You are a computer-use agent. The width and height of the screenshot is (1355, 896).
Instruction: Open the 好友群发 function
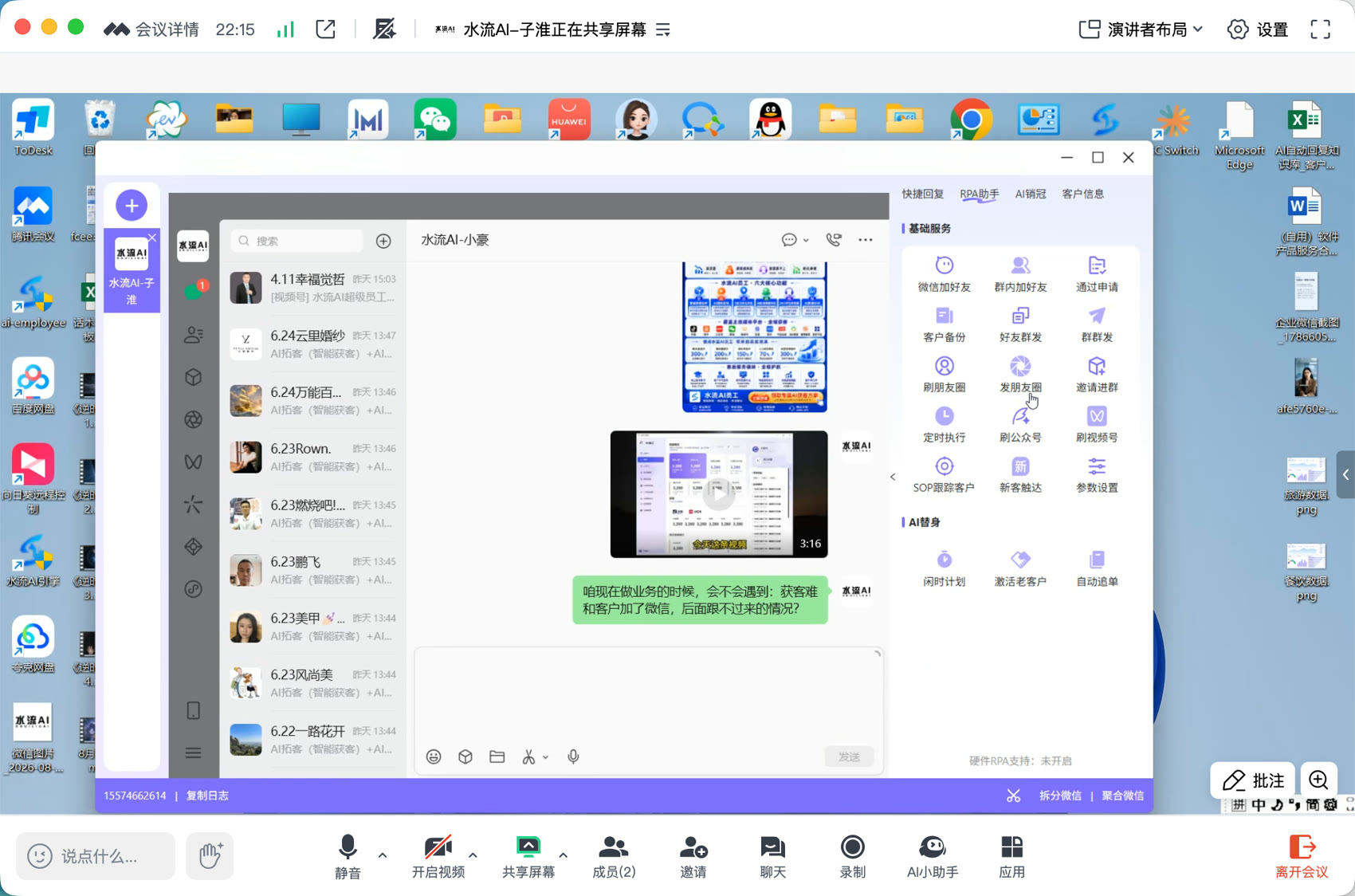point(1020,324)
